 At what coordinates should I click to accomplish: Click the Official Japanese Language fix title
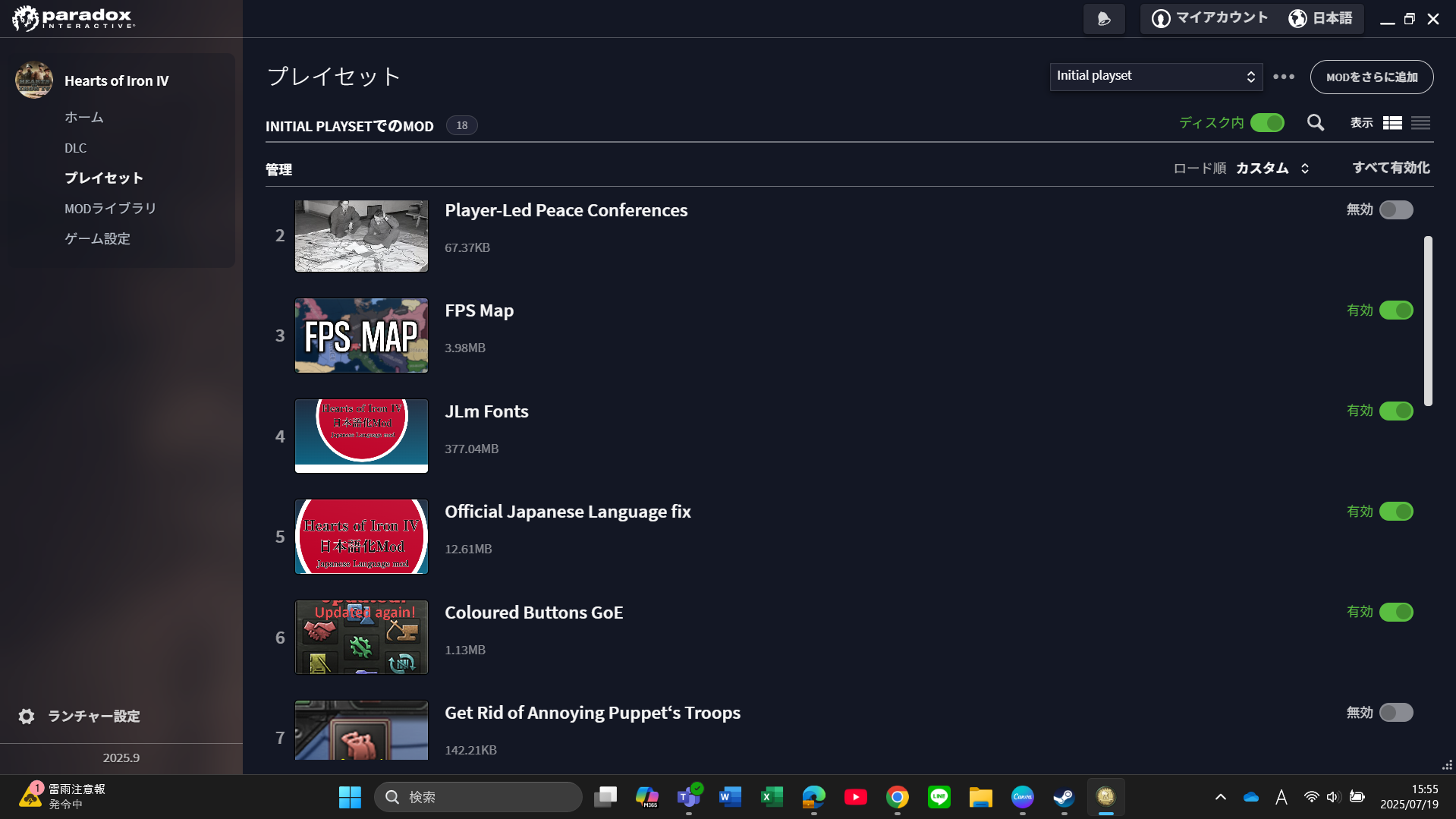coord(568,512)
